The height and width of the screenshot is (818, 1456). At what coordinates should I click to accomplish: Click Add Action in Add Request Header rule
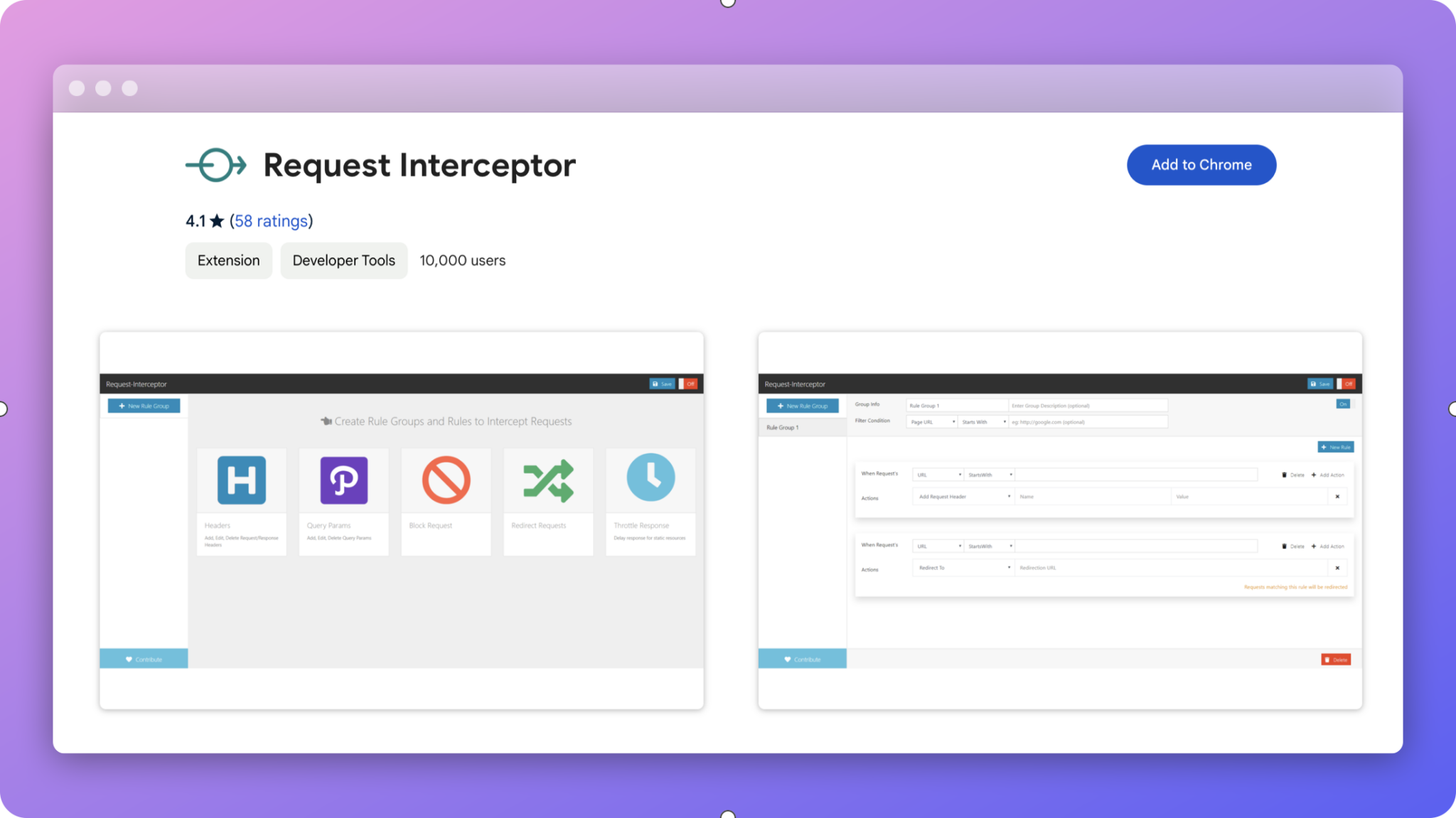[x=1327, y=475]
